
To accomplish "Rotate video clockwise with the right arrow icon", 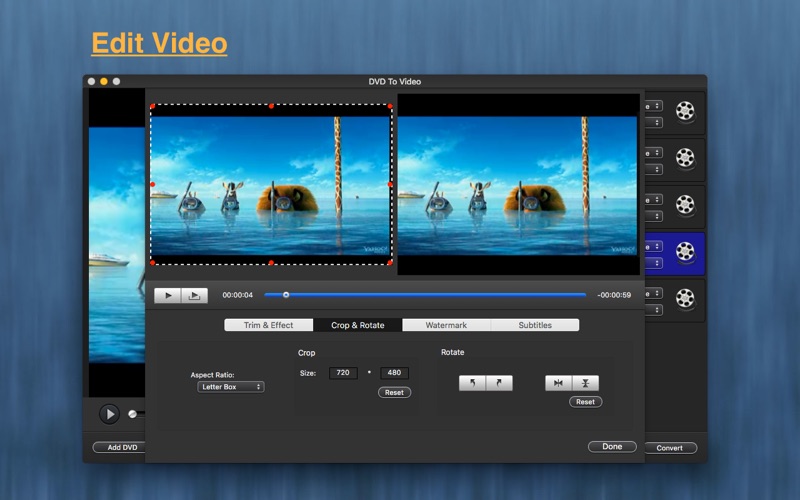I will (x=499, y=383).
